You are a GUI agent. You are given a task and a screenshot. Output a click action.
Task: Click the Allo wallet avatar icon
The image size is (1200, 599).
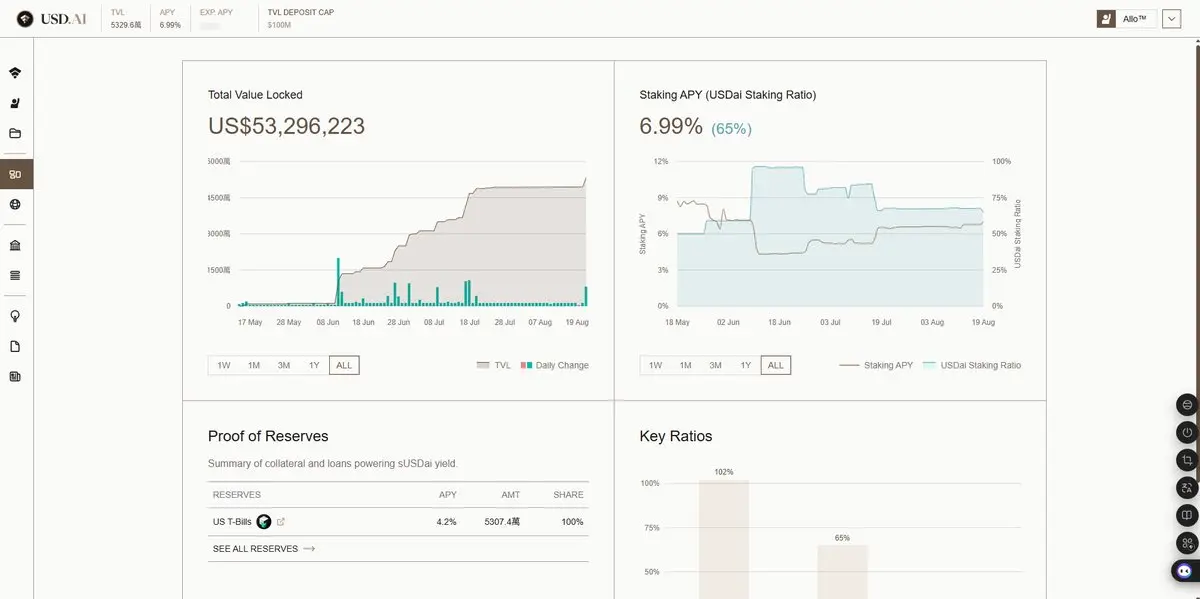[1106, 19]
